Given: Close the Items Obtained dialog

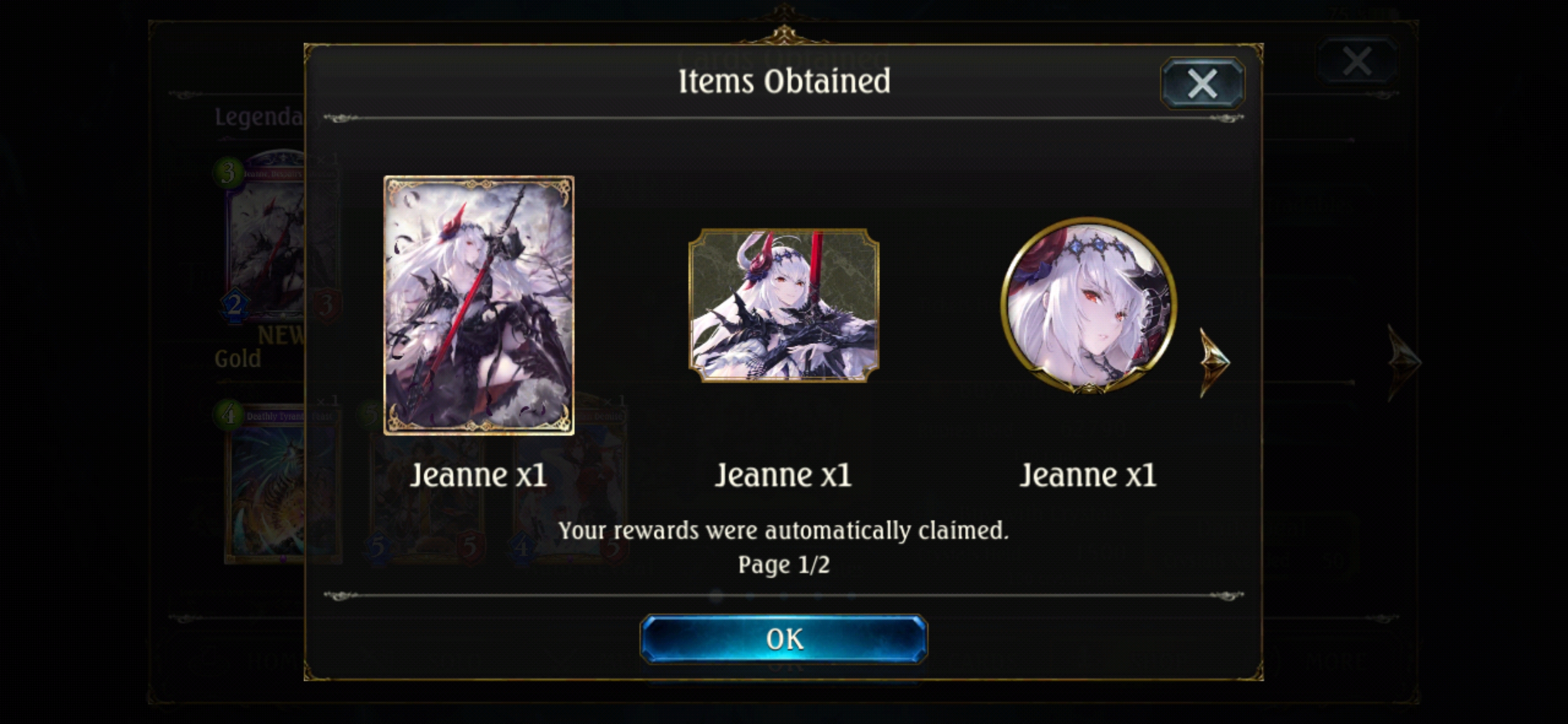Looking at the screenshot, I should (1202, 83).
